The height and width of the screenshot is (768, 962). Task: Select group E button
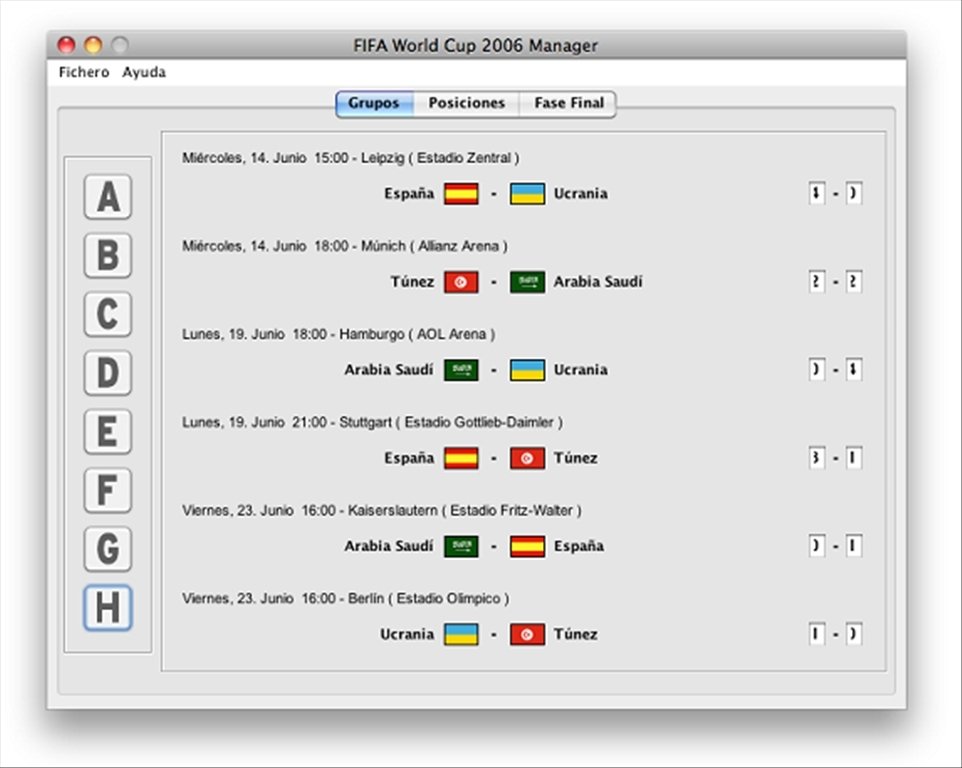click(108, 431)
